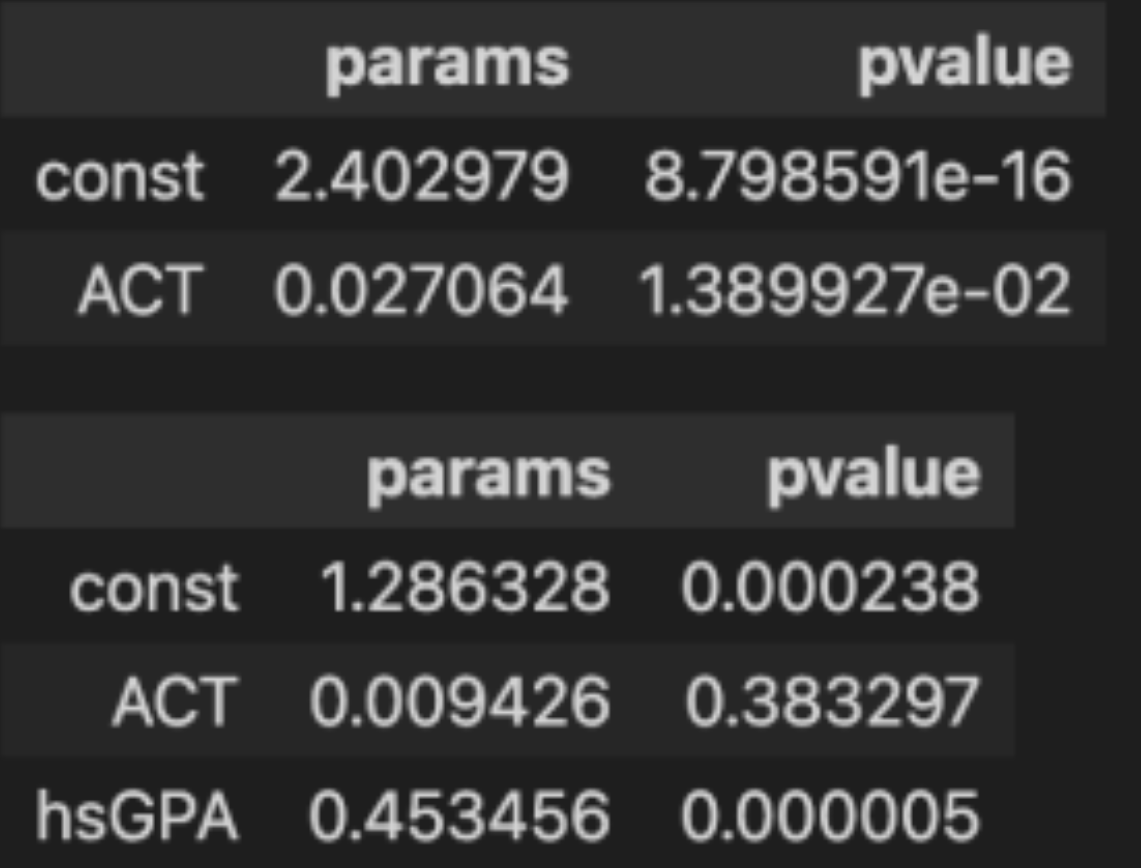
Task: Select the const row label beside 1.286328
Action: pyautogui.click(x=154, y=587)
